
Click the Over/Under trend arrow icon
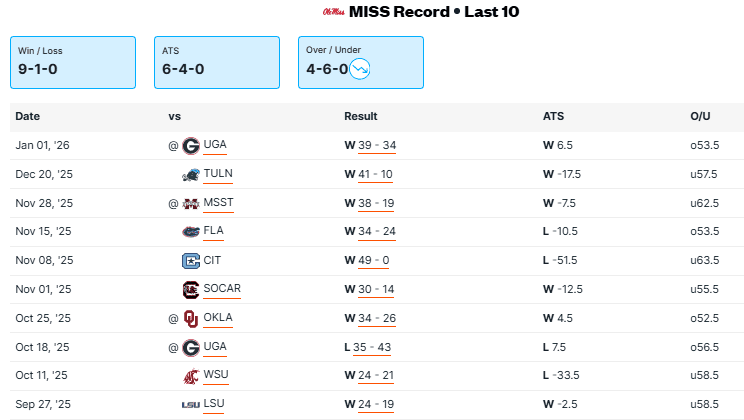click(361, 69)
